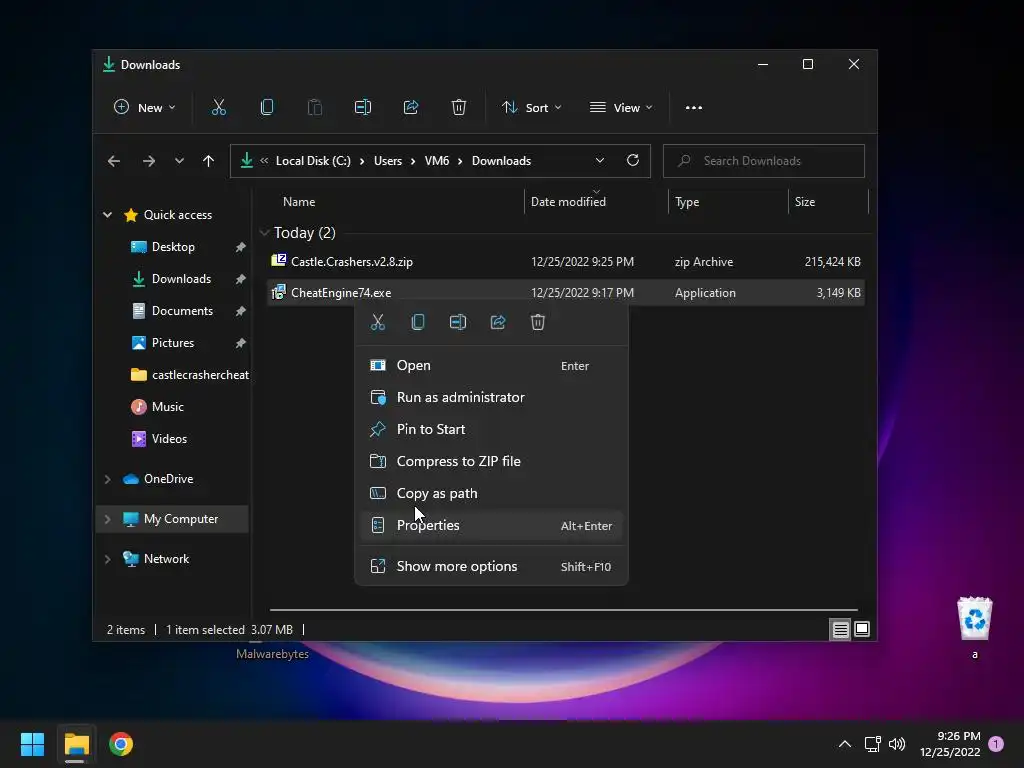
Task: Go forward with the right arrow
Action: (x=149, y=161)
